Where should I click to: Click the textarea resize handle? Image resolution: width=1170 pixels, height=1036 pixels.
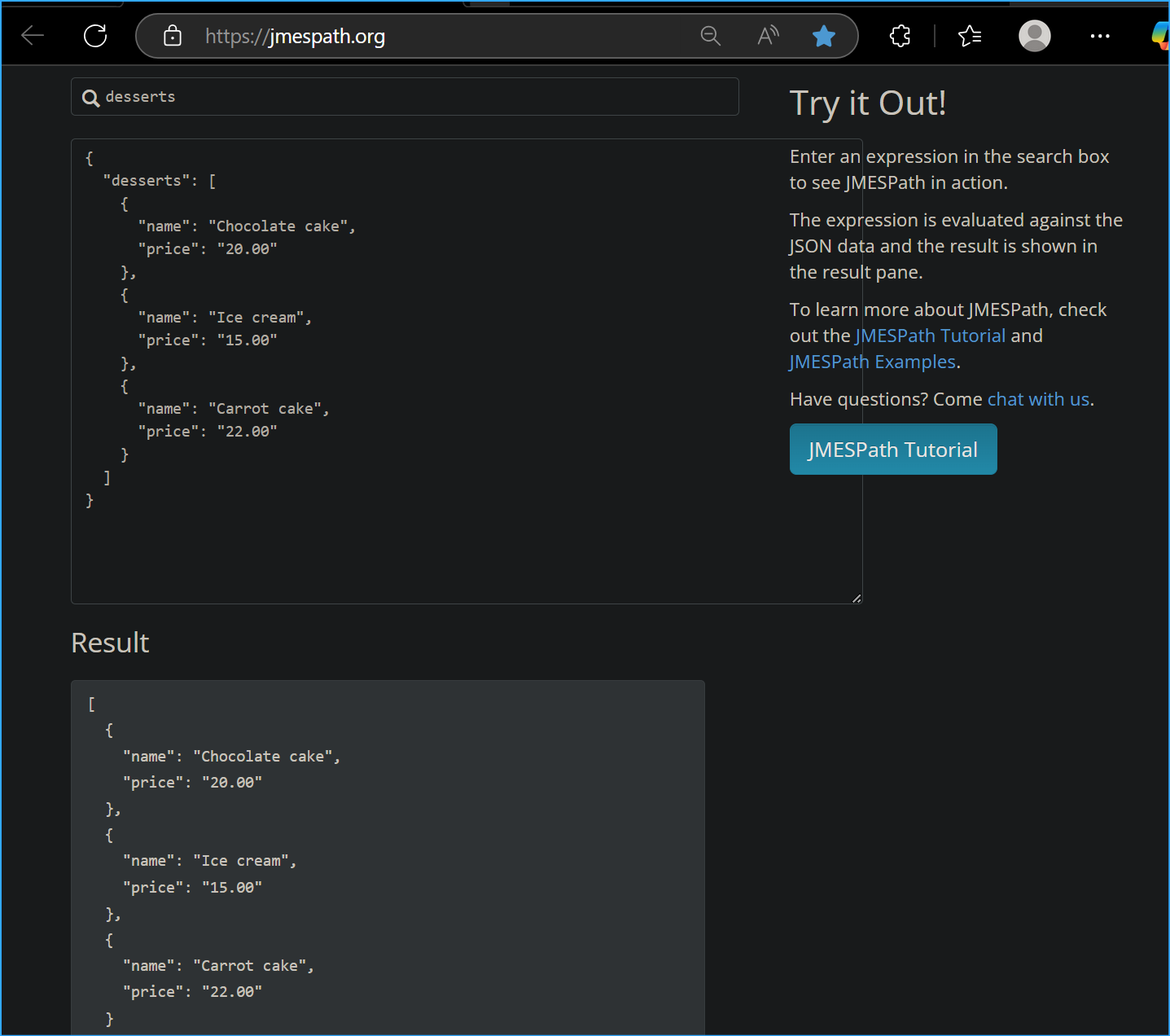point(857,598)
